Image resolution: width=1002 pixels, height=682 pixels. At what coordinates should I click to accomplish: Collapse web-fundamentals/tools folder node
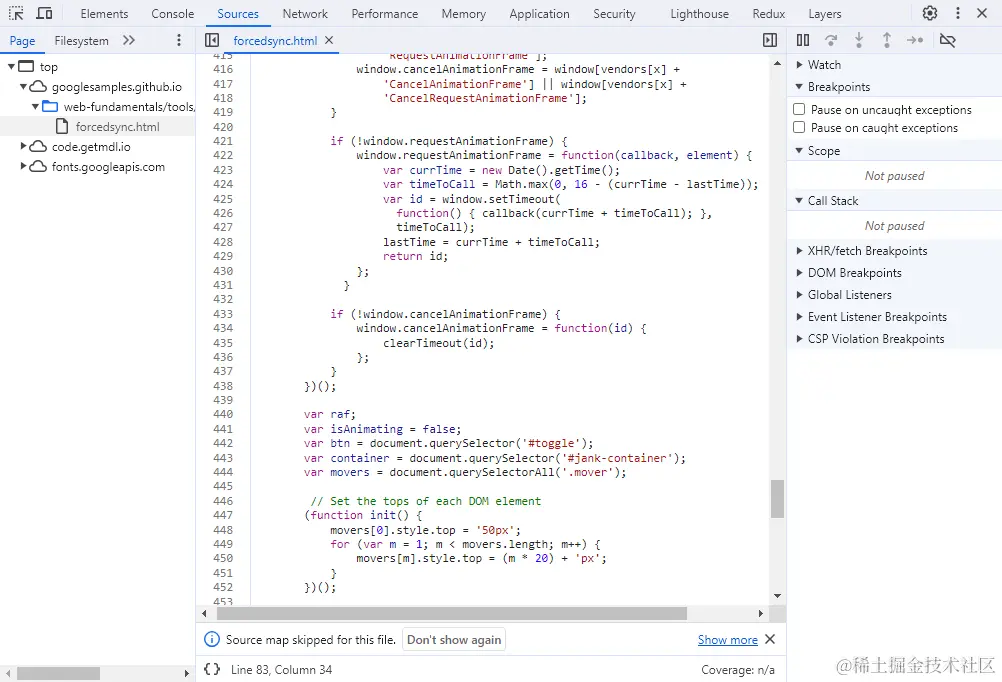coord(35,106)
